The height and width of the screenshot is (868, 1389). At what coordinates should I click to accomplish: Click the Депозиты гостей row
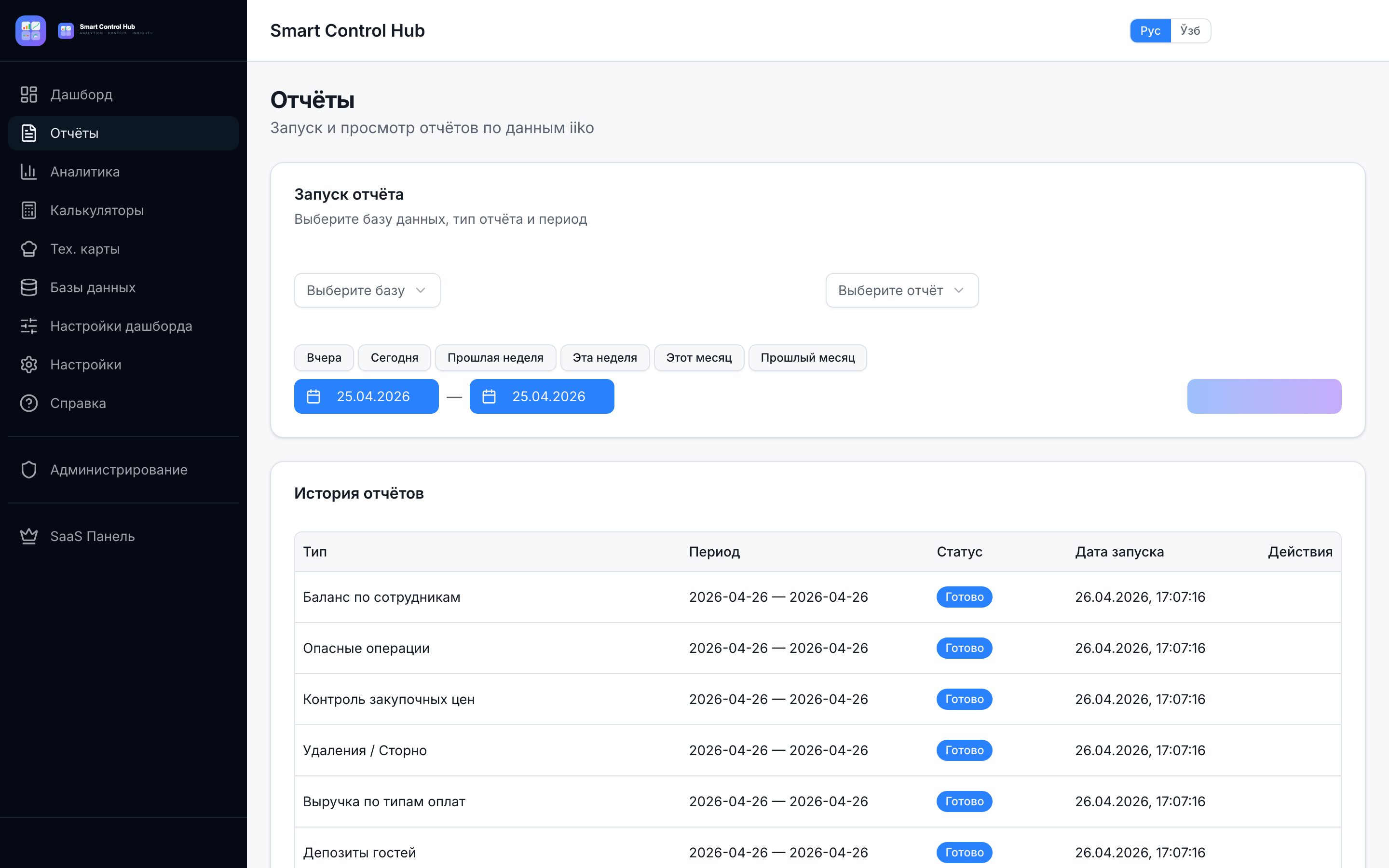[x=817, y=847]
